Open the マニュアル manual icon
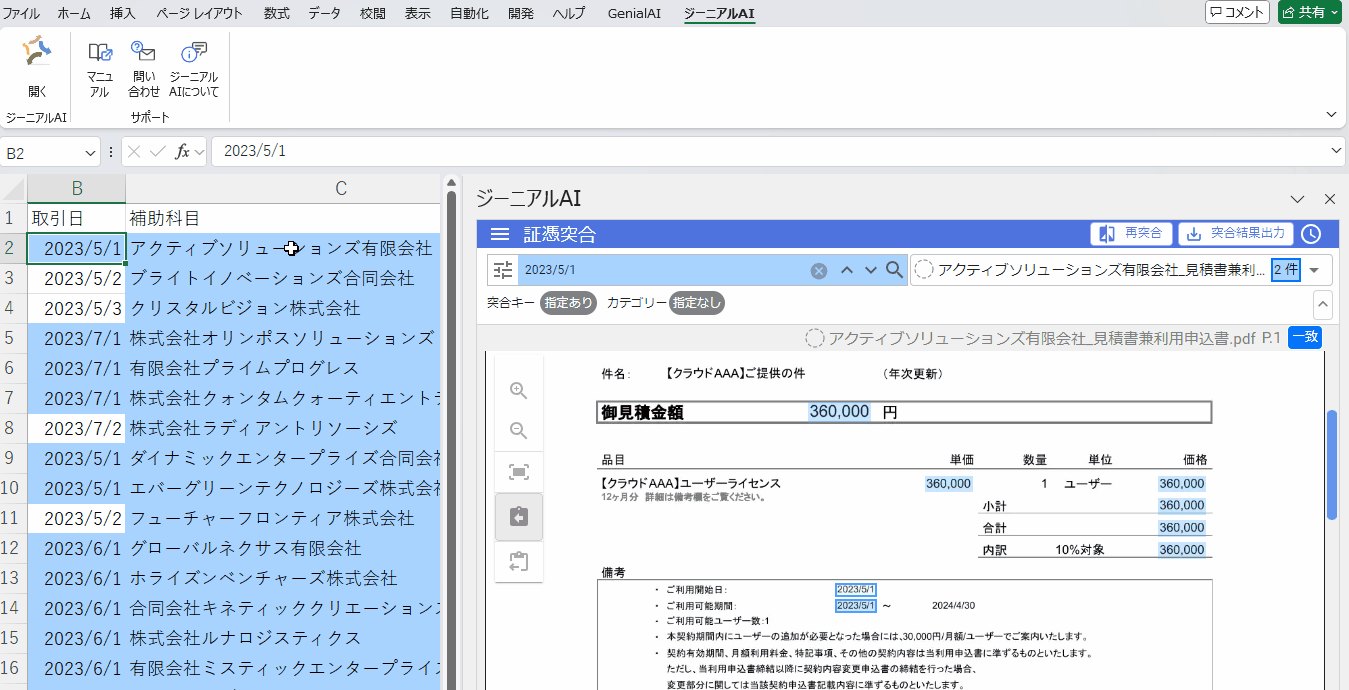Image resolution: width=1349 pixels, height=690 pixels. (99, 68)
